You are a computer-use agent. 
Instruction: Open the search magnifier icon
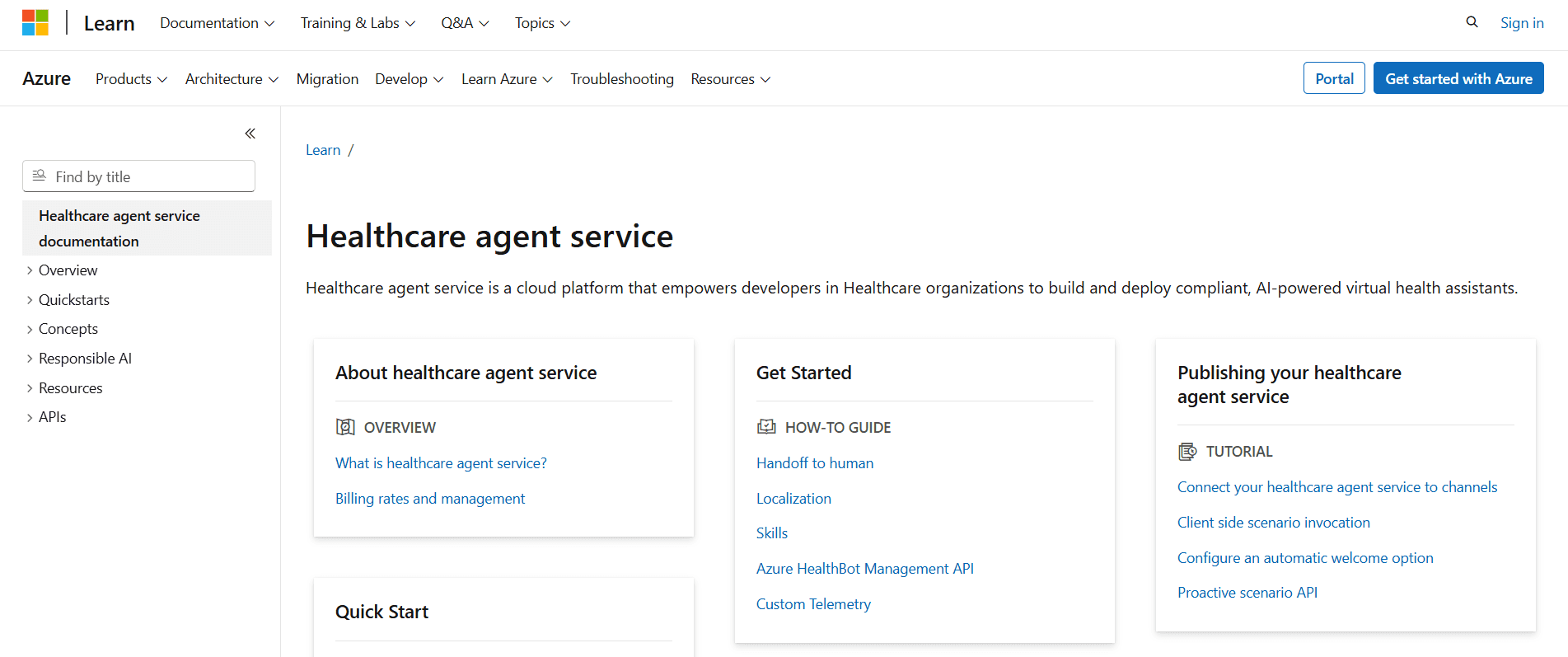point(1472,22)
